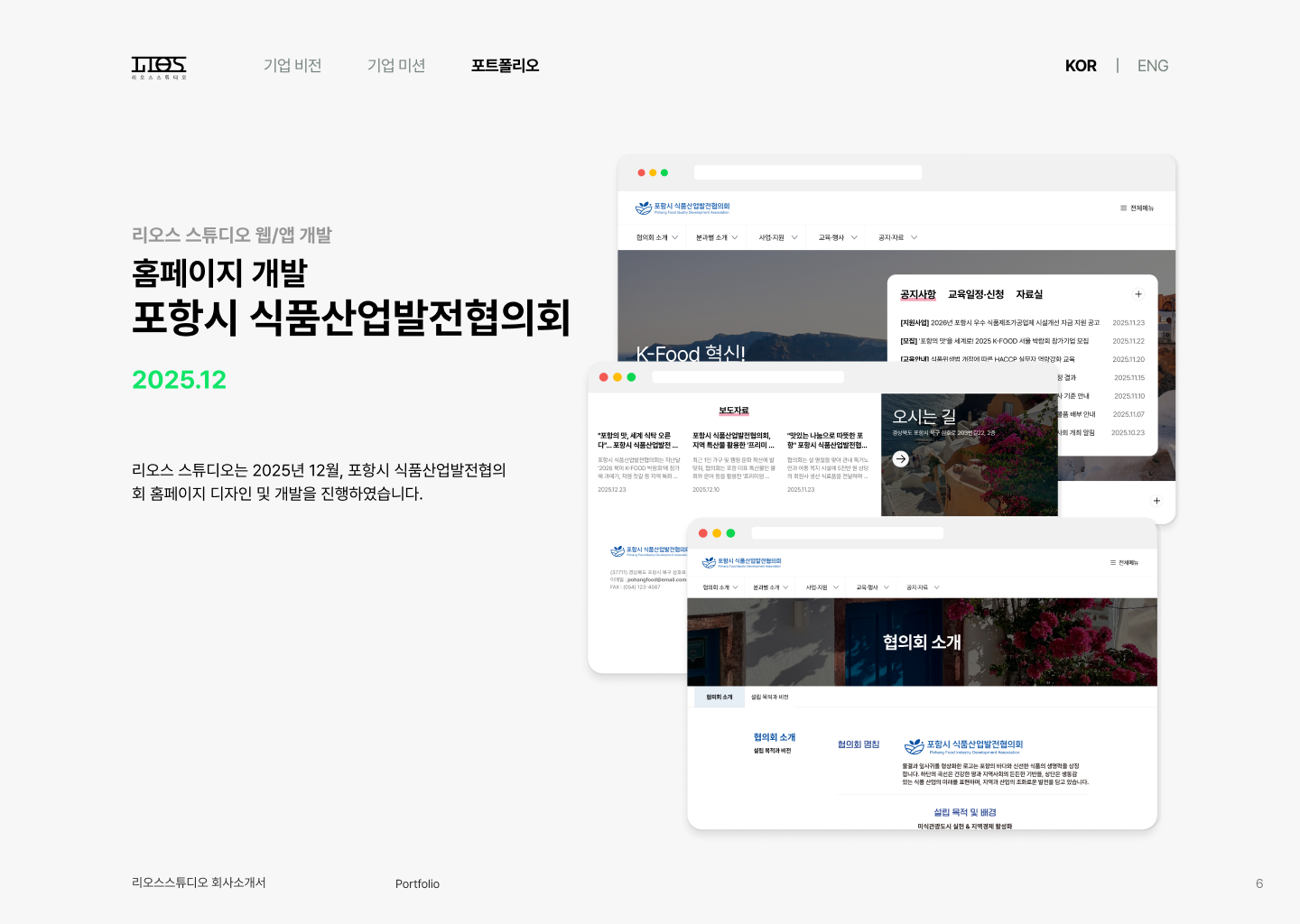Click sidebar 협의회 소개 blue heading
This screenshot has width=1300, height=924.
coord(775,738)
